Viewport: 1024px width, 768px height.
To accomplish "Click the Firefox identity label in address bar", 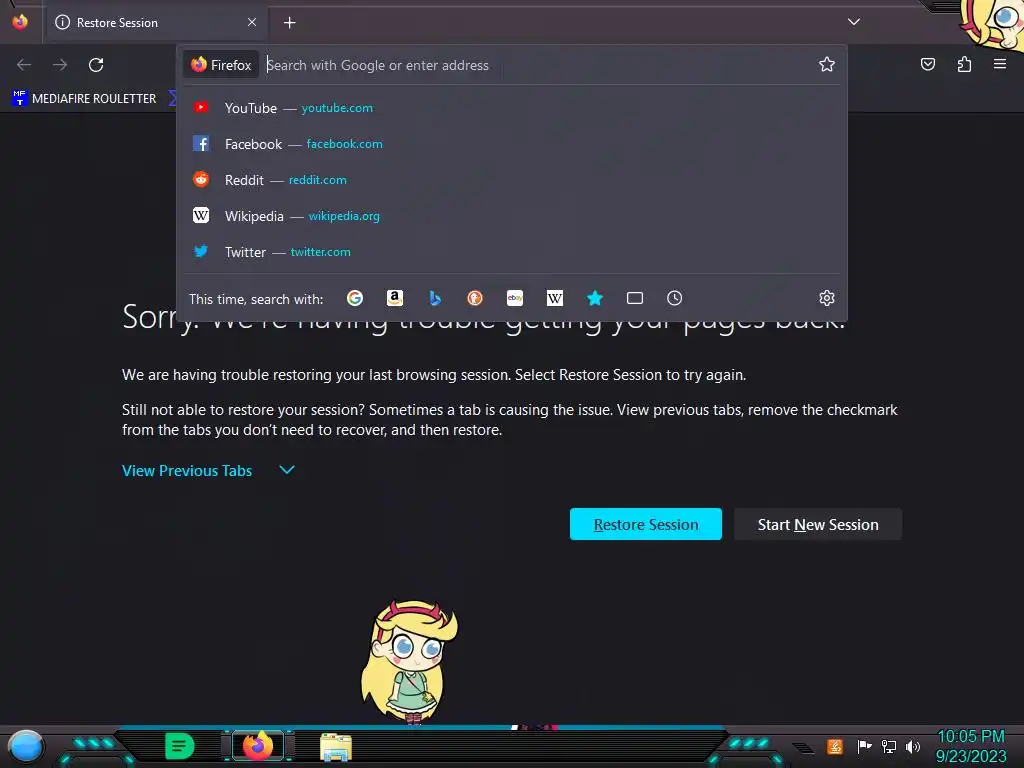I will (x=221, y=65).
